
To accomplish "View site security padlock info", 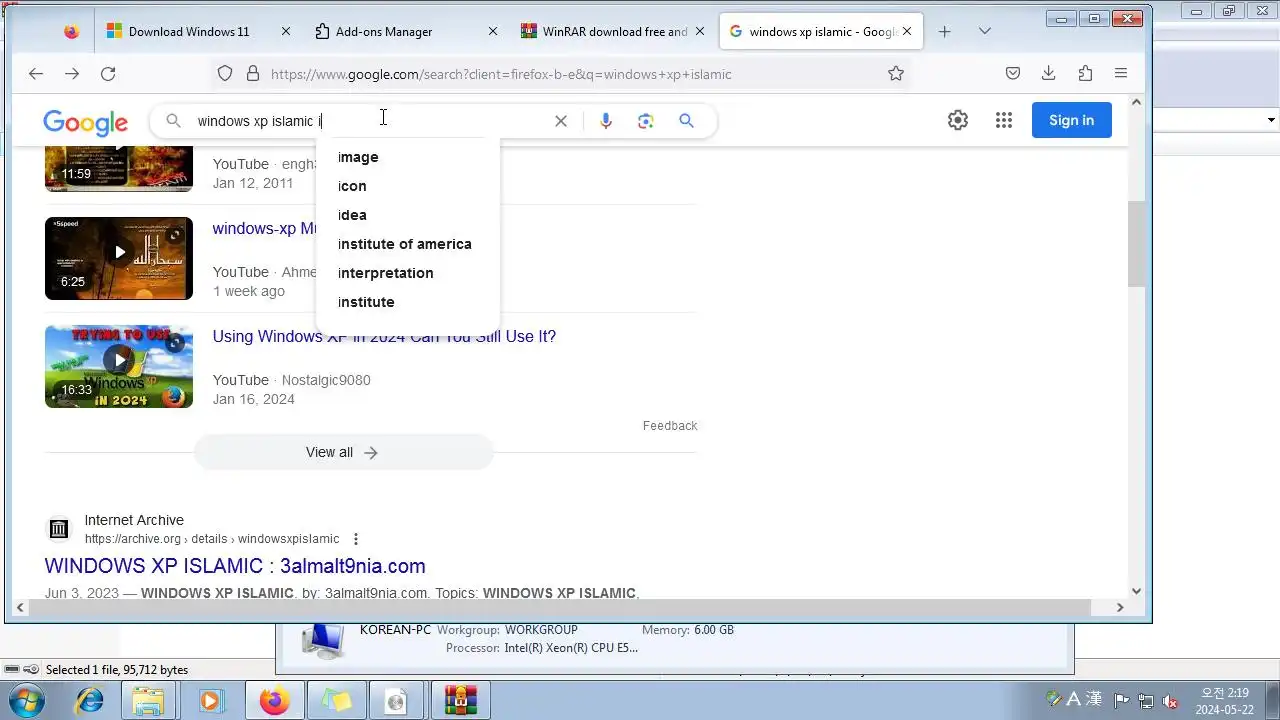I will click(253, 74).
